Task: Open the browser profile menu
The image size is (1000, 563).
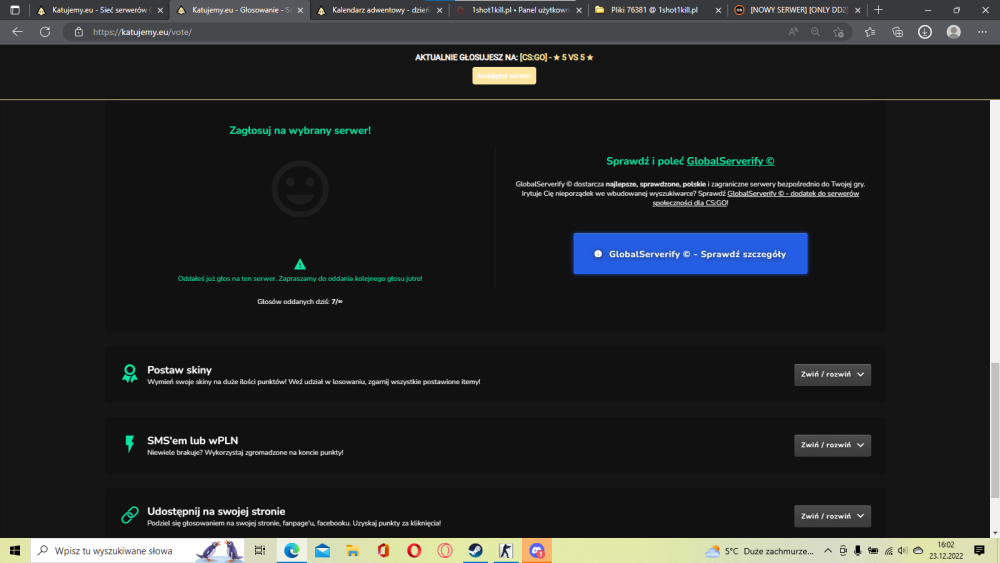Action: 953,32
